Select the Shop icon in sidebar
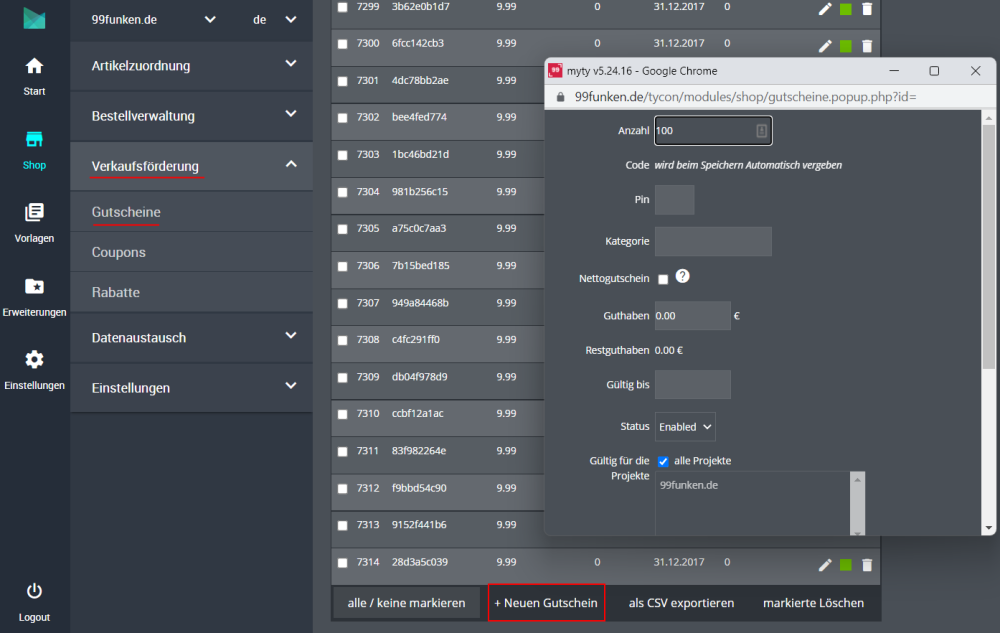1000x633 pixels. coord(34,140)
